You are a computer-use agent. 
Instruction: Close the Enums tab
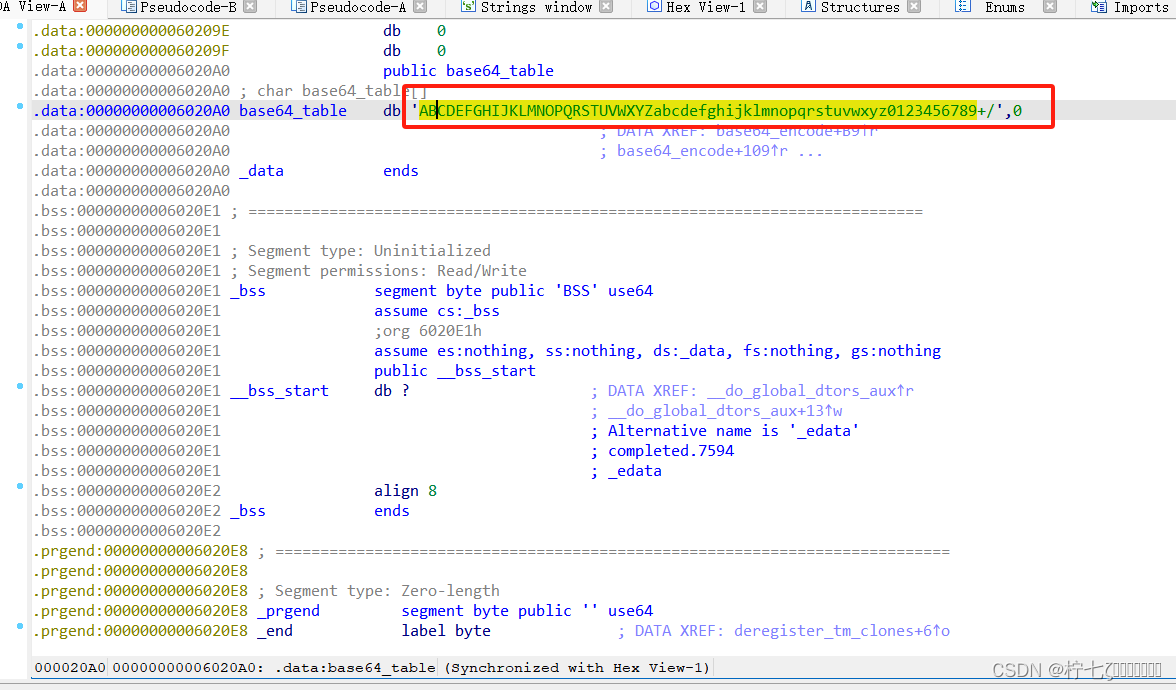tap(1050, 6)
